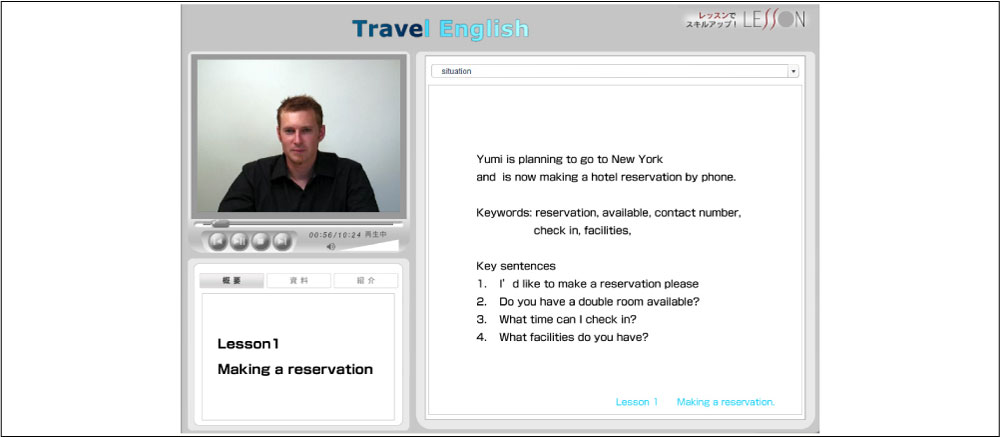
Task: Click sentence 'I'd like to make a reservation please'
Action: (x=599, y=284)
